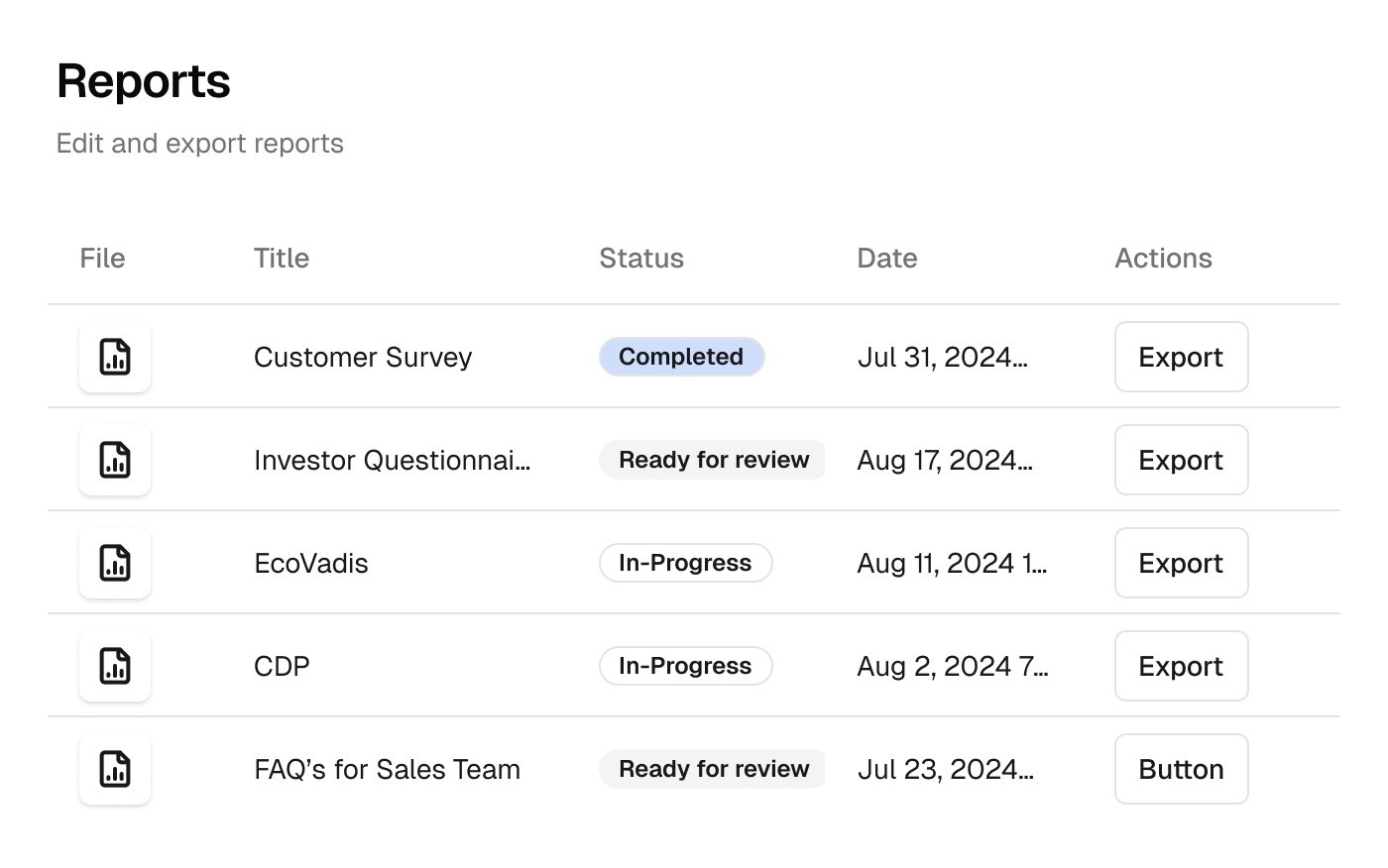This screenshot has width=1388, height=868.
Task: Open FAQ's for Sales Team file icon
Action: pos(115,769)
